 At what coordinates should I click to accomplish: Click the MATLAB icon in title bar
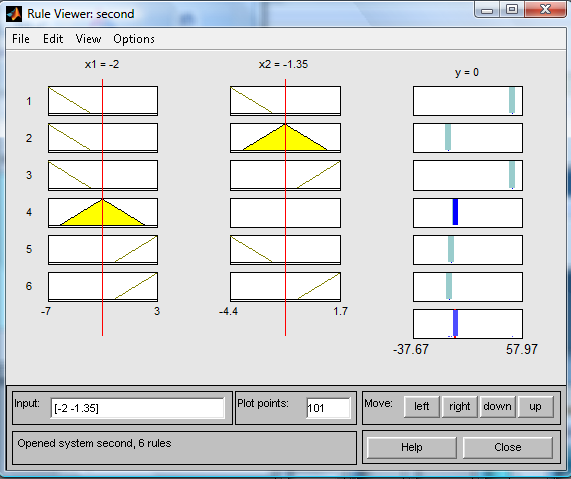point(14,14)
